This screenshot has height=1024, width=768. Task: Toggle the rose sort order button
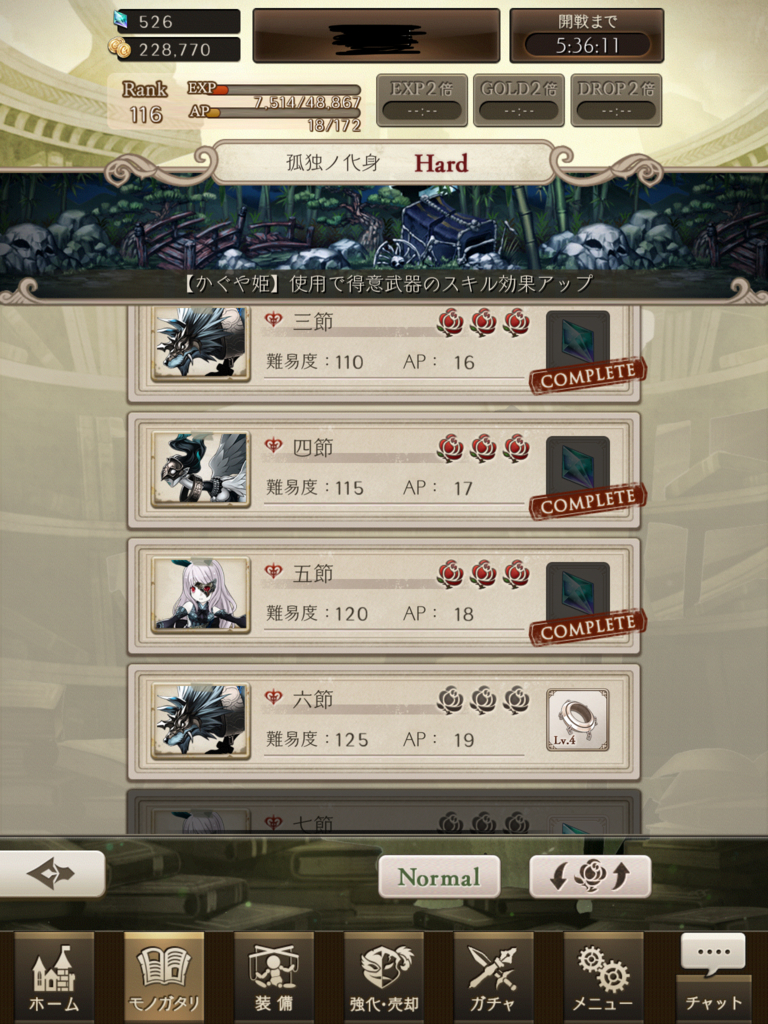click(590, 876)
